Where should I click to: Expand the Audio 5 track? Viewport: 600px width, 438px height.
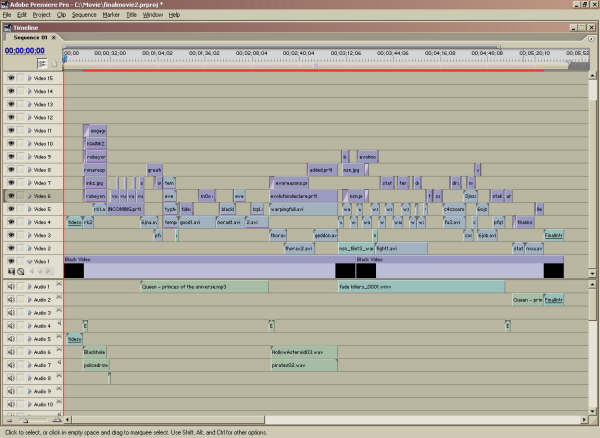click(x=29, y=339)
